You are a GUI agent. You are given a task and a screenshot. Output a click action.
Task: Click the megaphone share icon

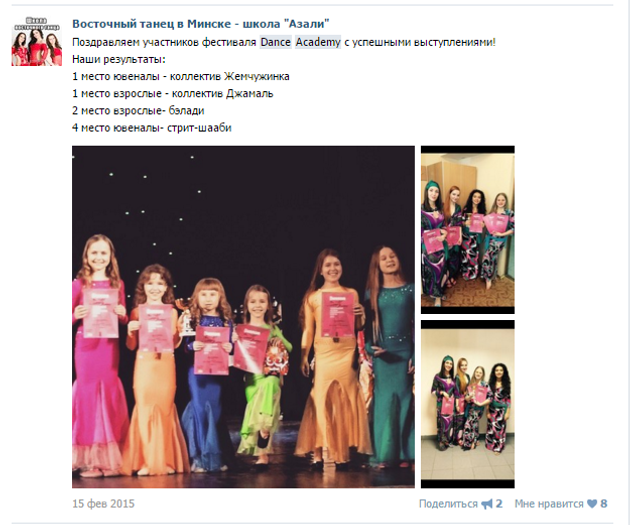pos(487,504)
